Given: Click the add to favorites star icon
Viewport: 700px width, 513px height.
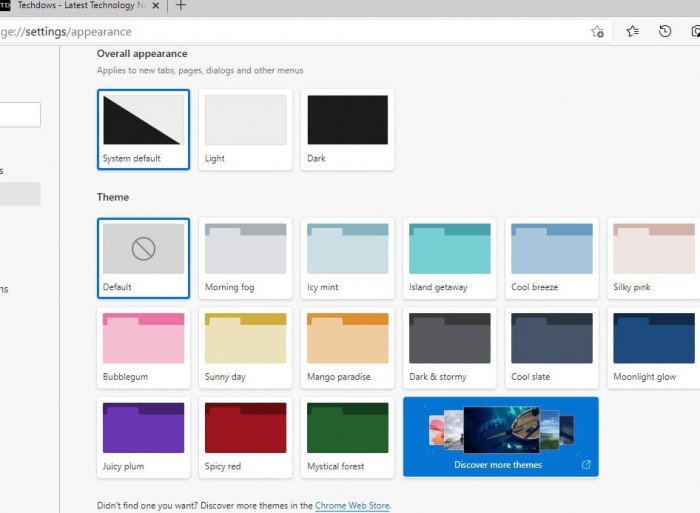Looking at the screenshot, I should (597, 32).
